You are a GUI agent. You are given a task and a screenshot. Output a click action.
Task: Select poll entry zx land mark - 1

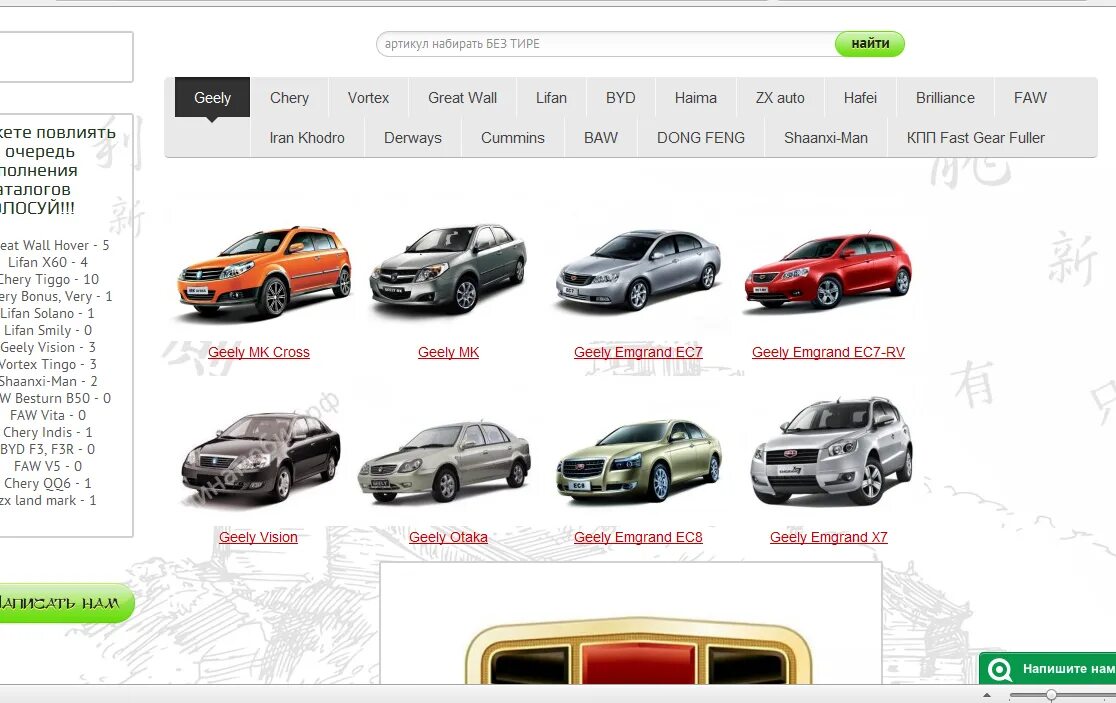pos(48,501)
